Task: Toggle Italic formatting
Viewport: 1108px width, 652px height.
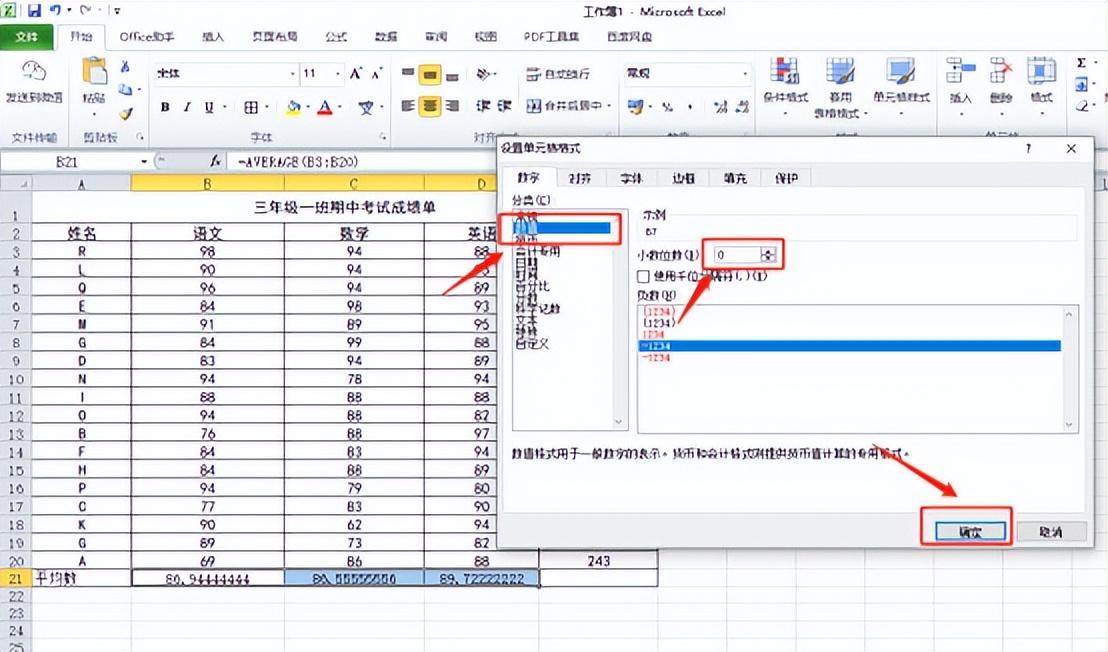Action: 187,107
